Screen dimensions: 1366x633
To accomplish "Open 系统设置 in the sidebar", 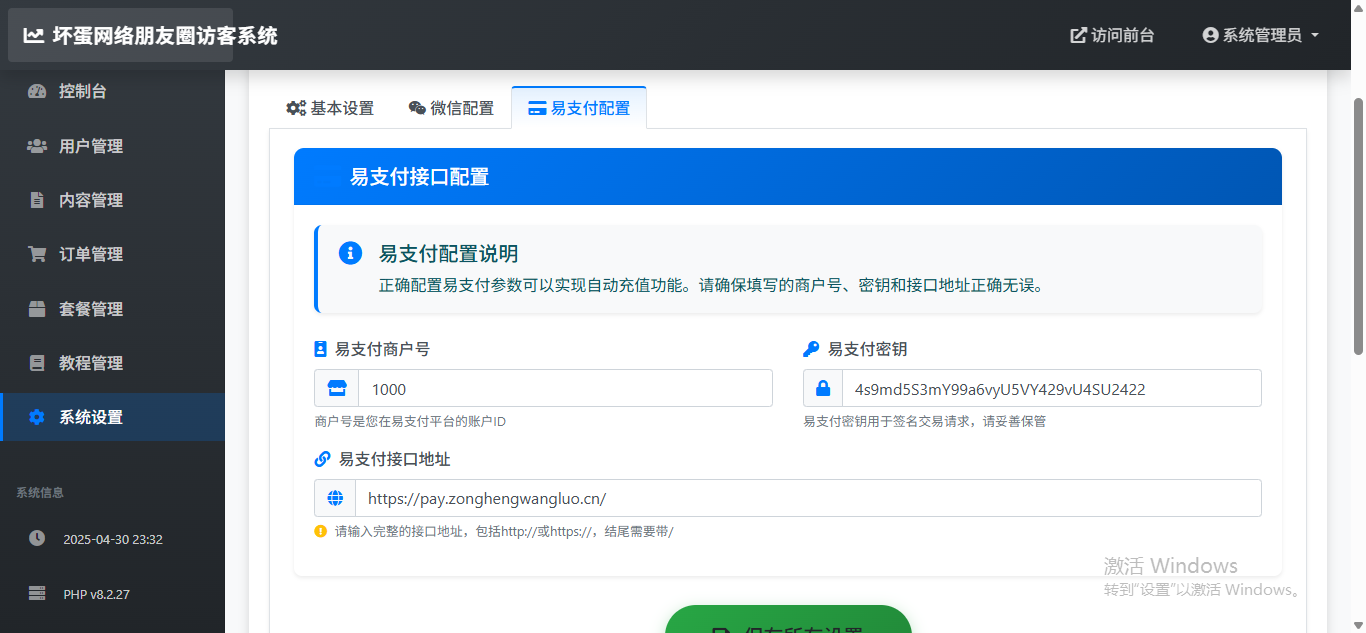I will pyautogui.click(x=112, y=417).
